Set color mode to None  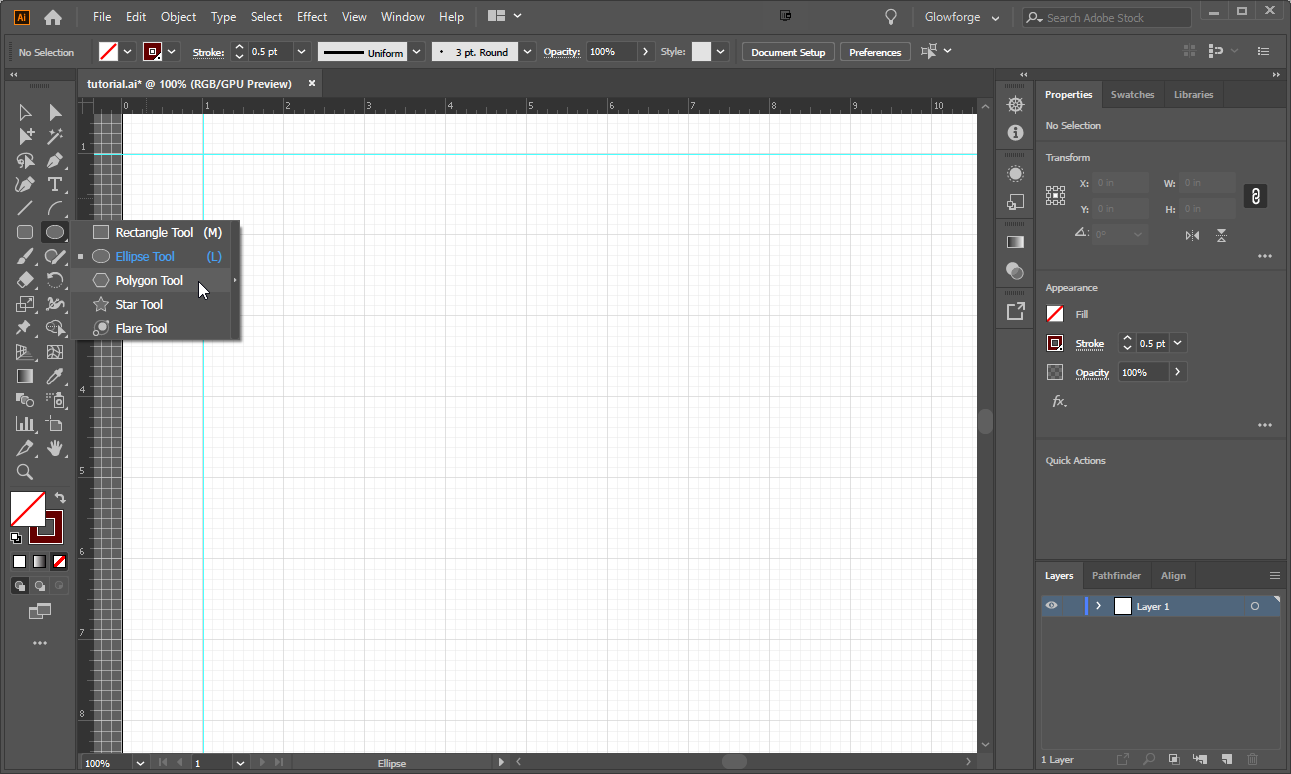(59, 561)
